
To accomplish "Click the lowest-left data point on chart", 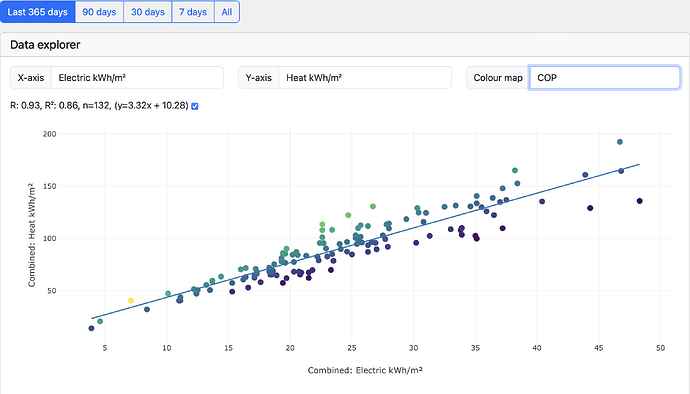I will pos(92,328).
